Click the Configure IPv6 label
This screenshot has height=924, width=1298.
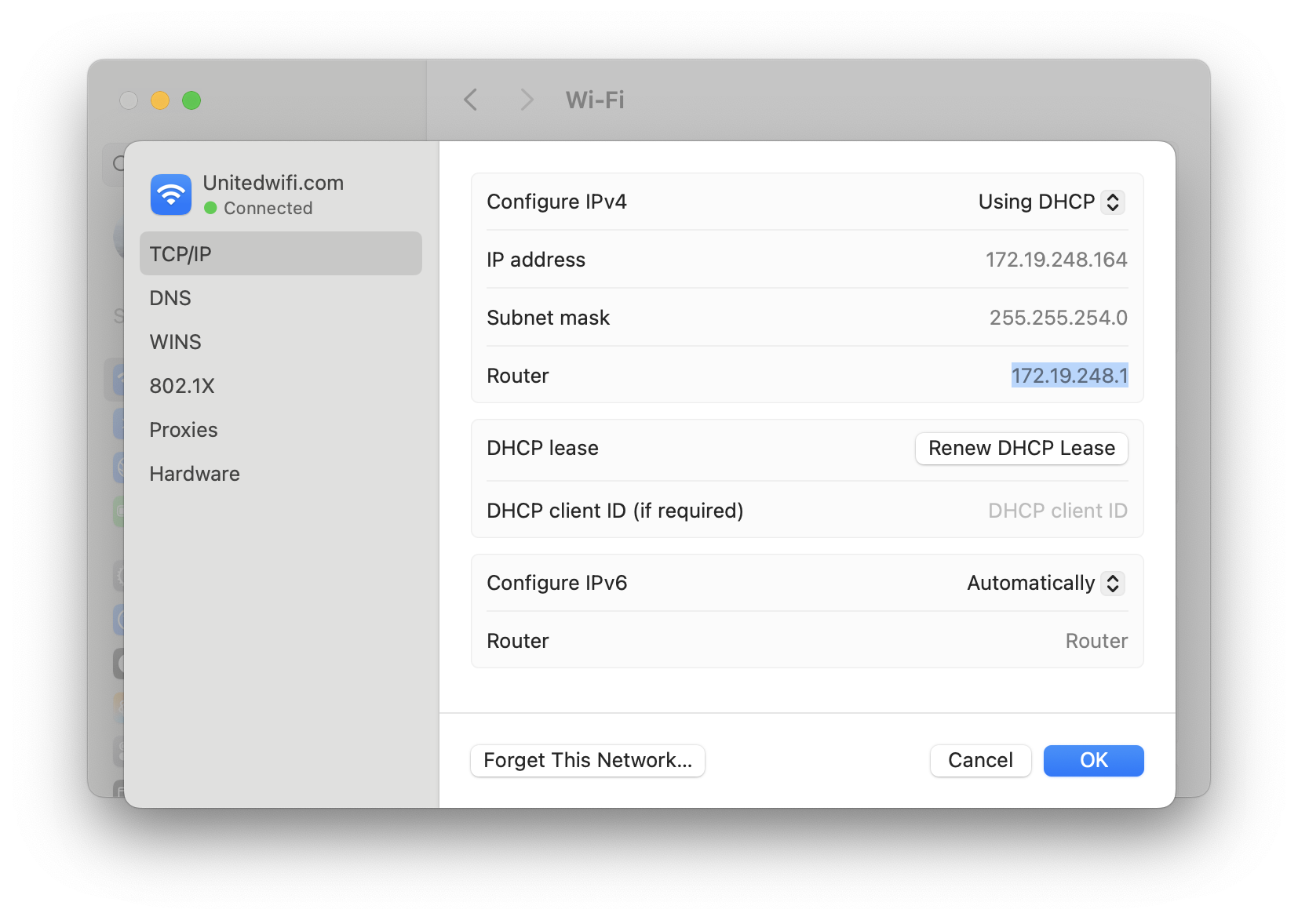click(x=556, y=583)
